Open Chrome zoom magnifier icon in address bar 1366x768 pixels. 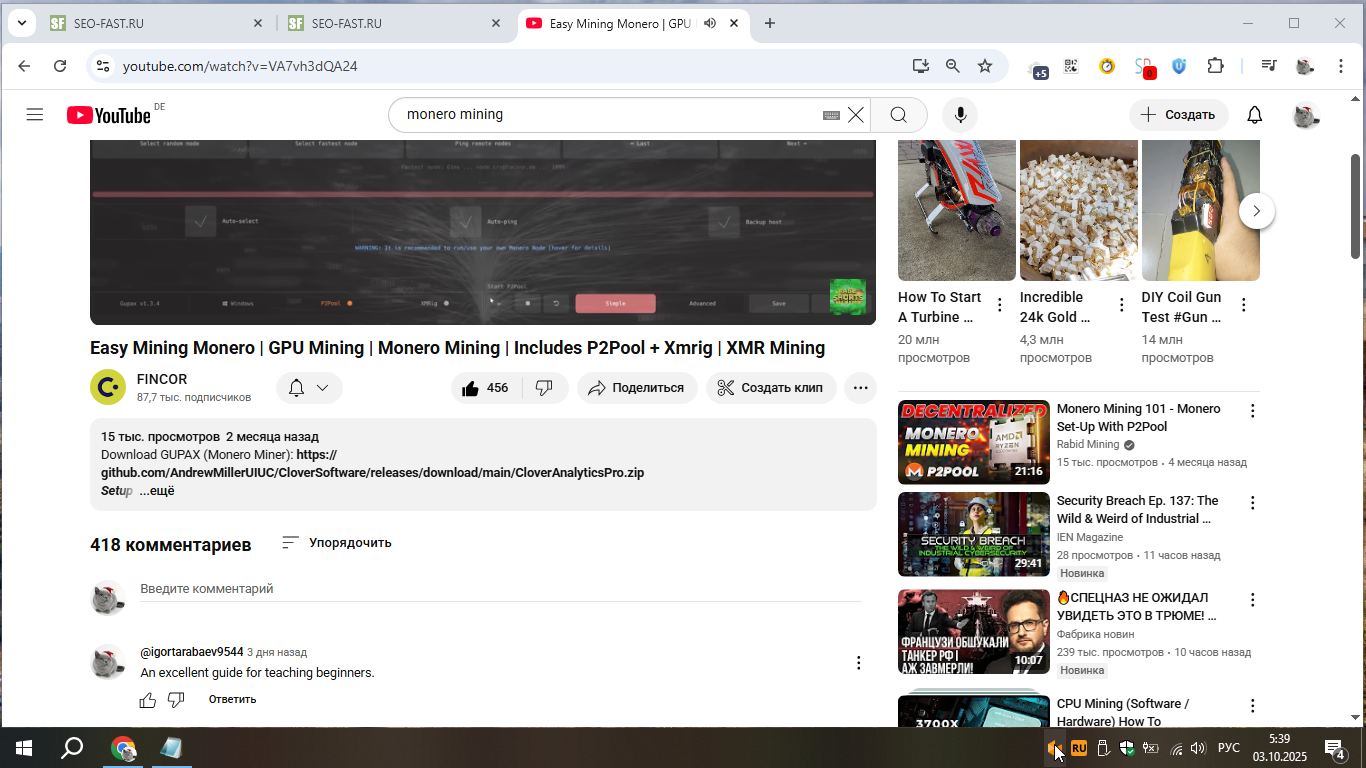coord(953,66)
